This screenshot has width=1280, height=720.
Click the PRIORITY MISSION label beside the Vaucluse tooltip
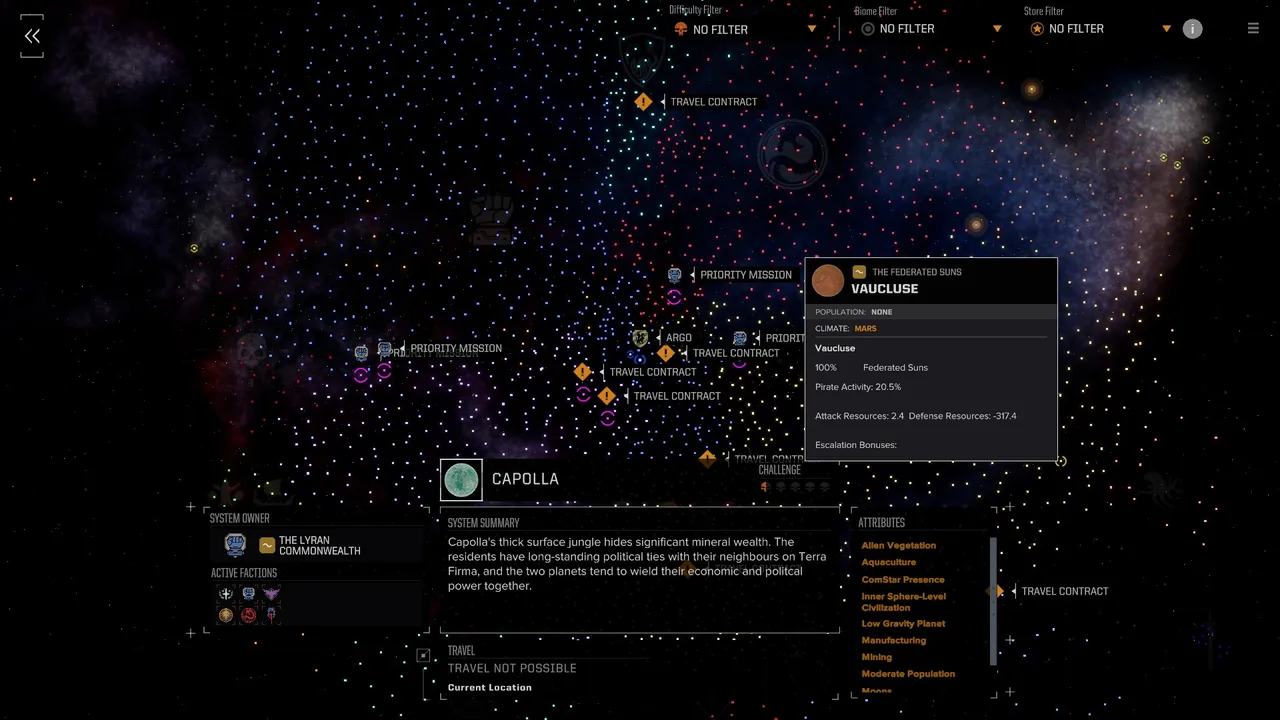746,275
